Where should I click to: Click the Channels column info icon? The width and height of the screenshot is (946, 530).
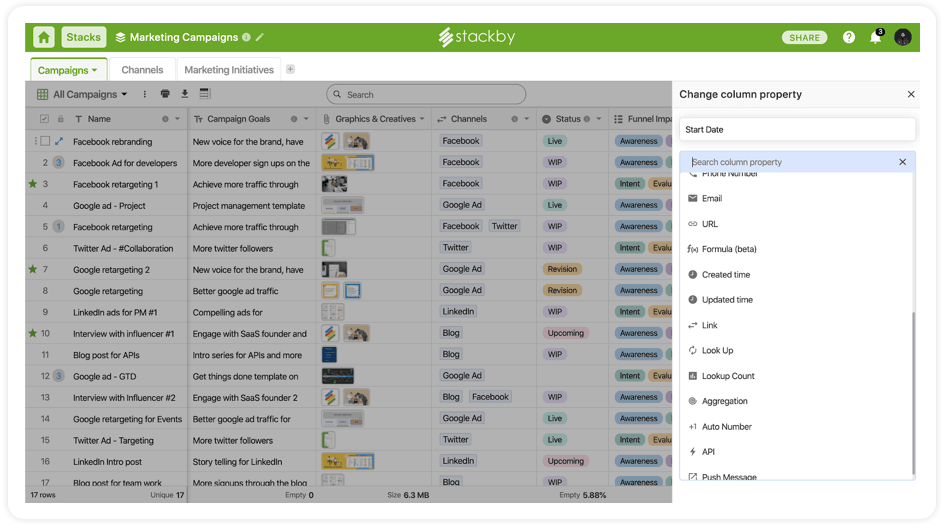[515, 119]
